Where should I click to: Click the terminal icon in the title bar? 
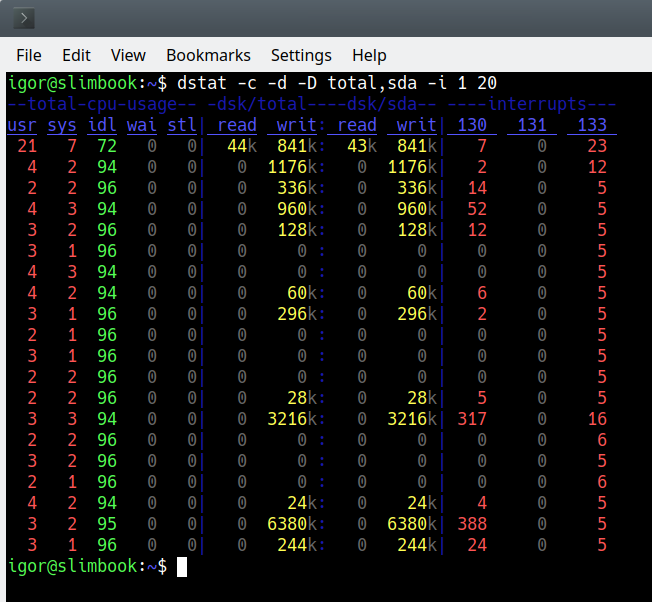tap(24, 18)
